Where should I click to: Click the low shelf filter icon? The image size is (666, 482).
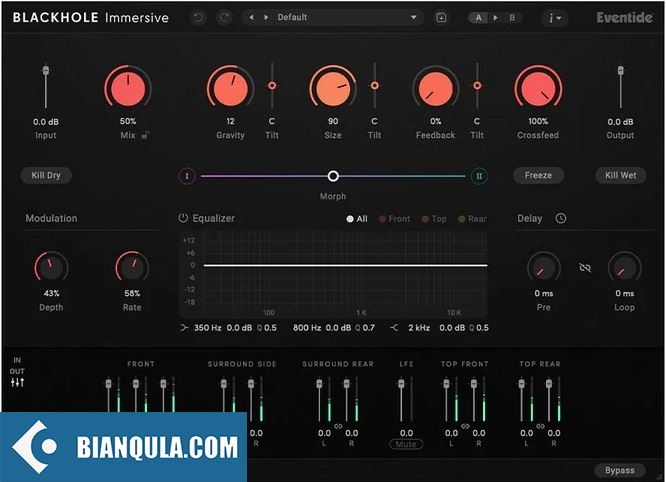[x=184, y=328]
